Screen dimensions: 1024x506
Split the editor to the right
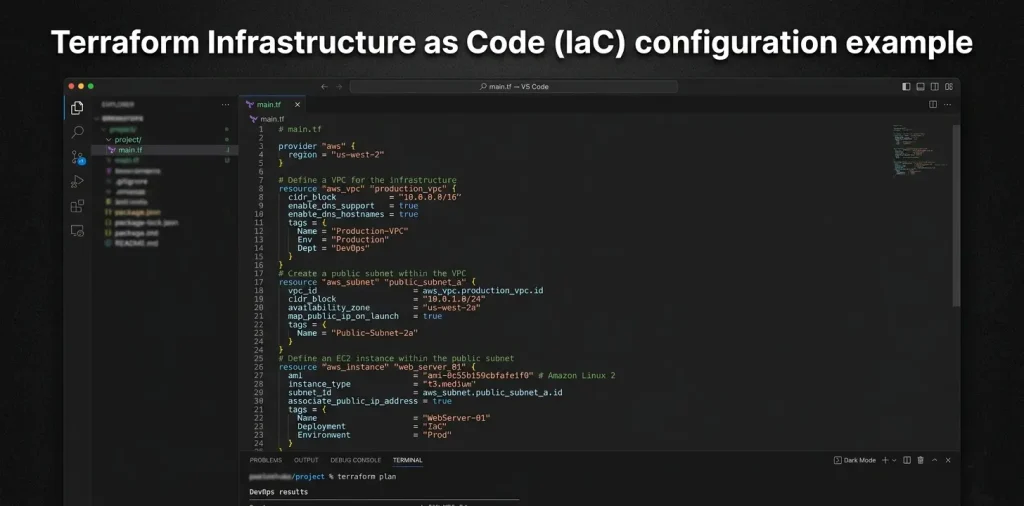(x=933, y=104)
